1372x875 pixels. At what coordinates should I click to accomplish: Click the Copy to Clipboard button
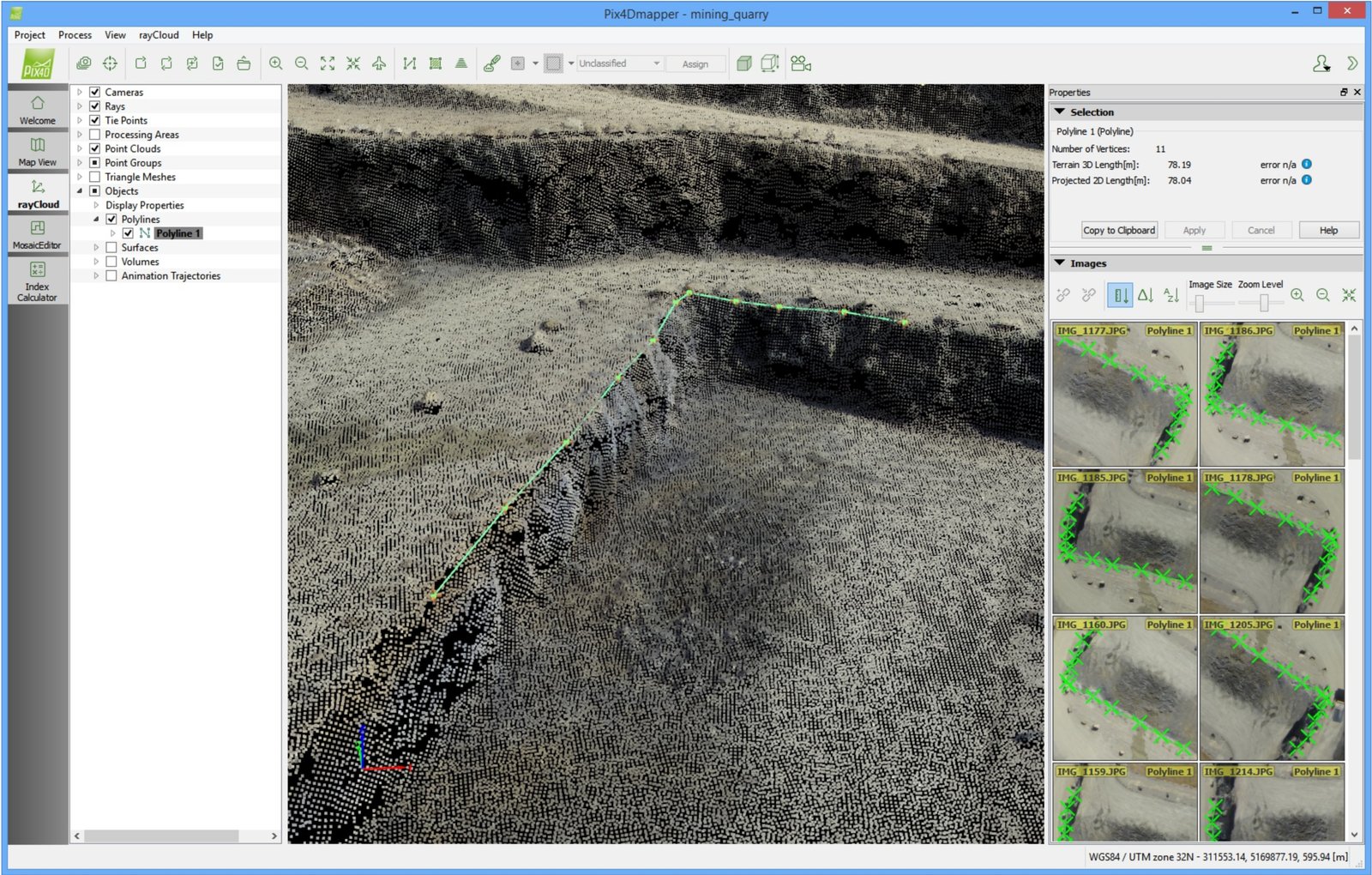coord(1119,230)
